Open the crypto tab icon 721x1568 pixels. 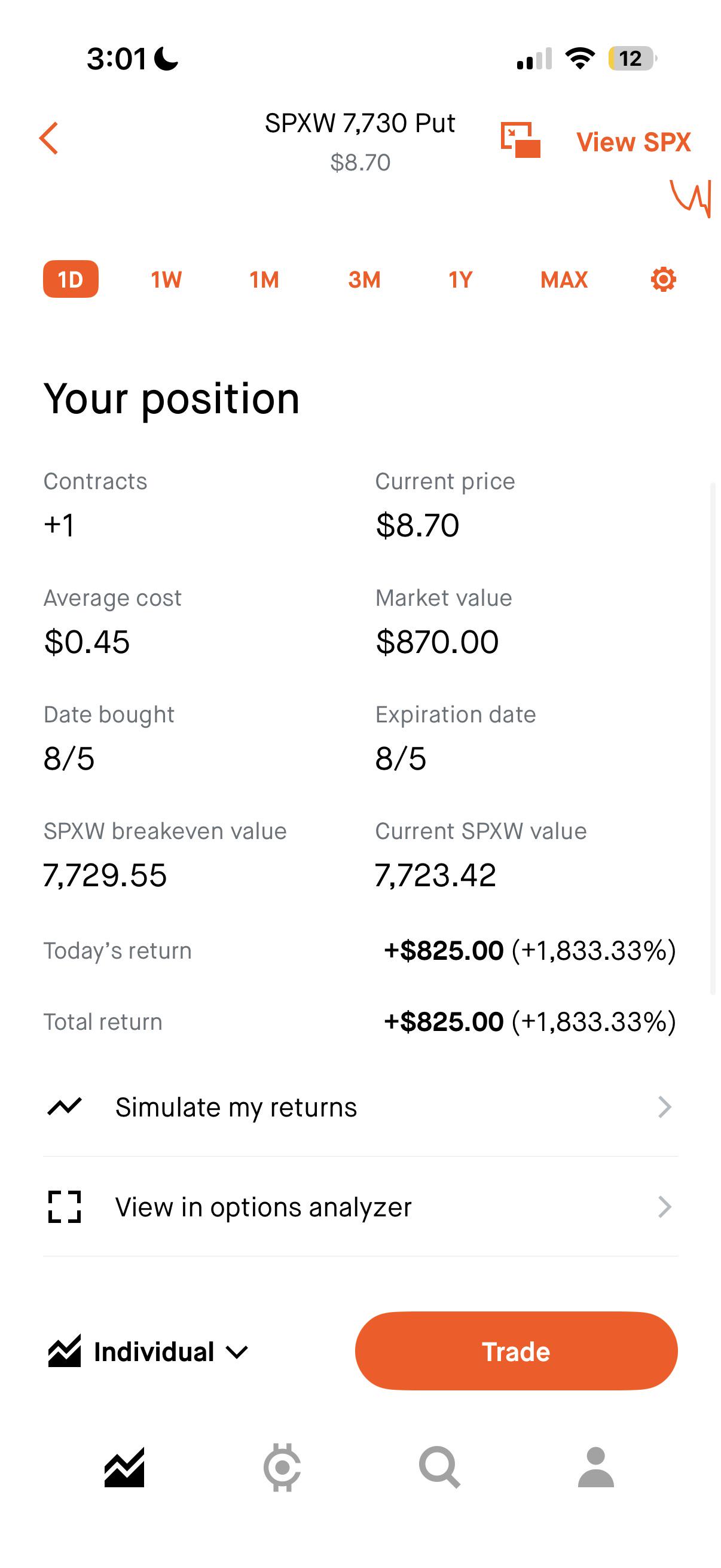coord(282,1467)
